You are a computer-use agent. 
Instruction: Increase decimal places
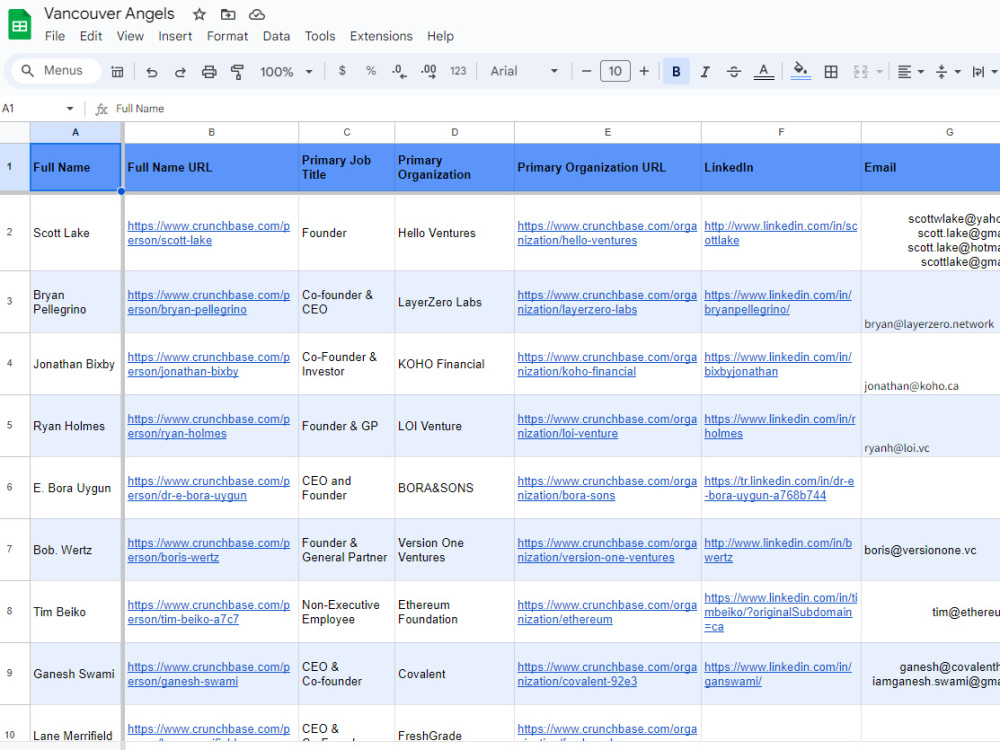429,71
